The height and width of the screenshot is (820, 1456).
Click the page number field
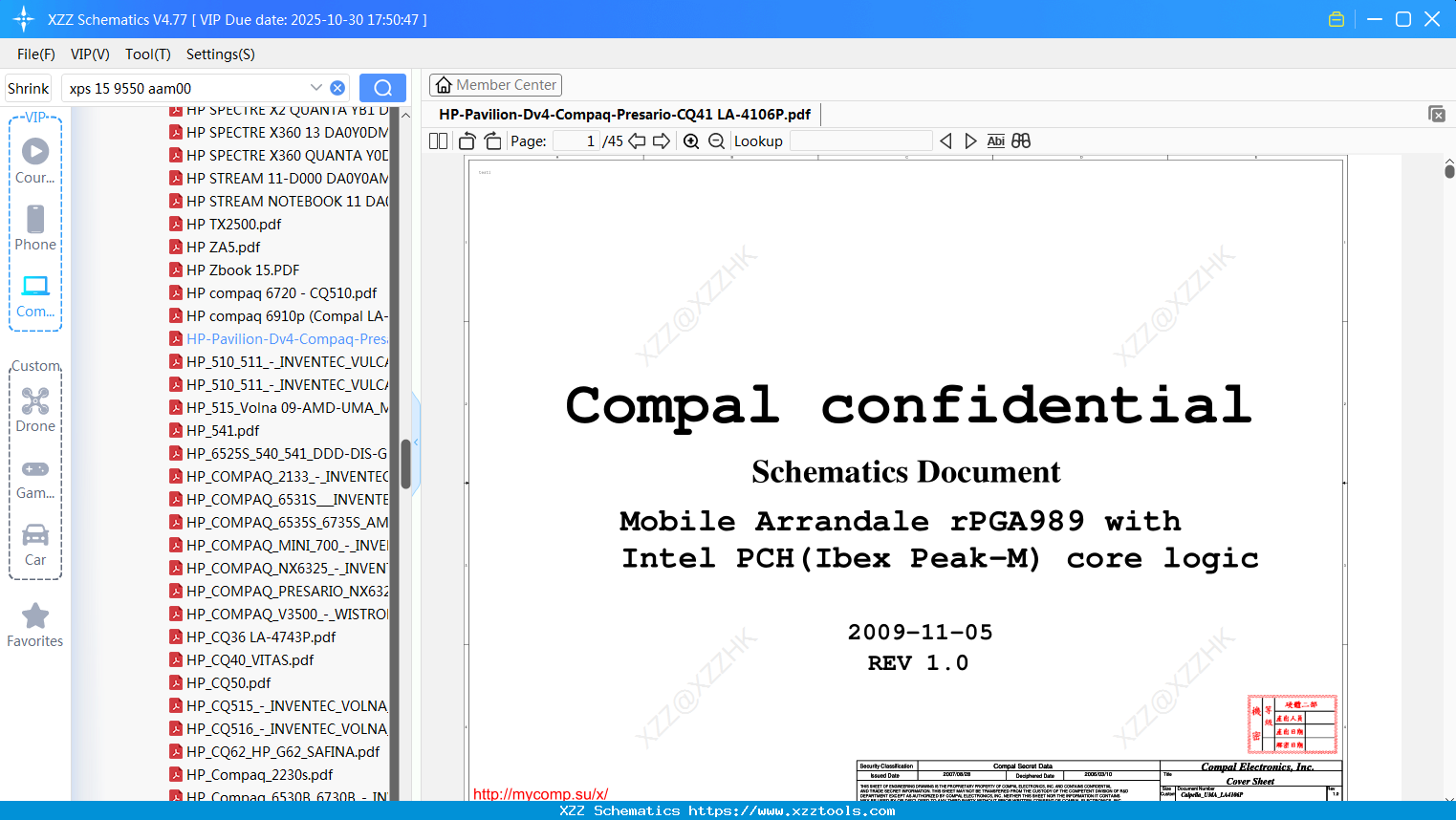pos(576,141)
